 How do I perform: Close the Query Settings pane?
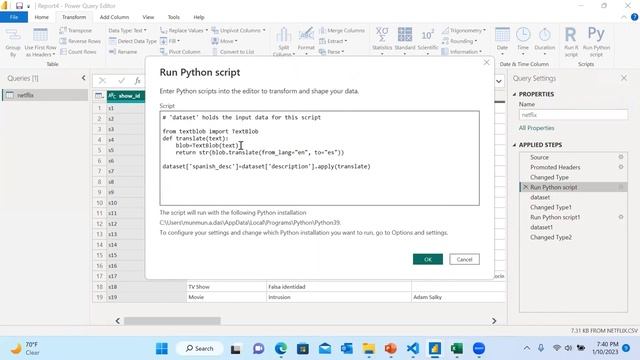click(624, 78)
